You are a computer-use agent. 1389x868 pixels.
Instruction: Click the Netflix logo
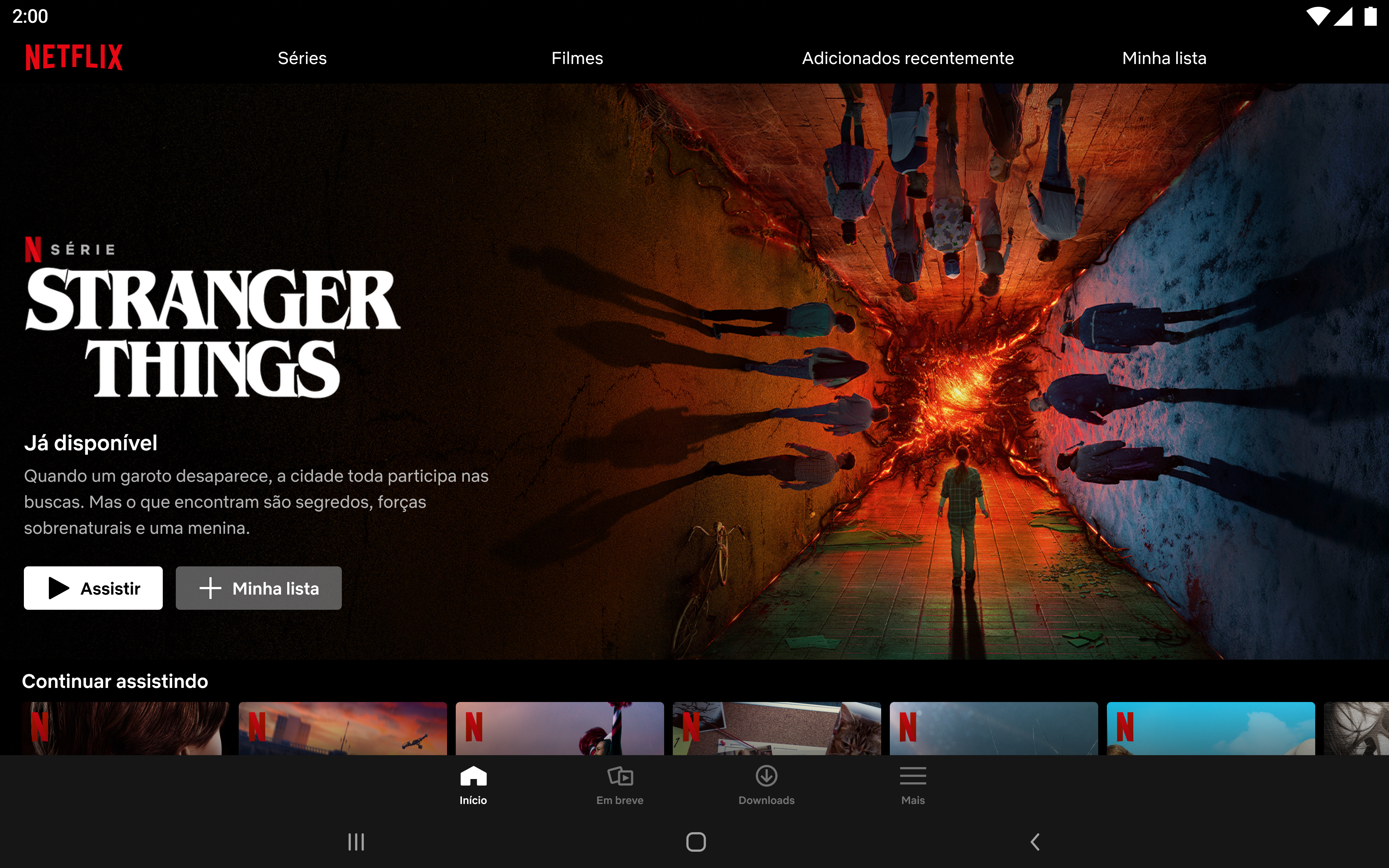coord(73,57)
